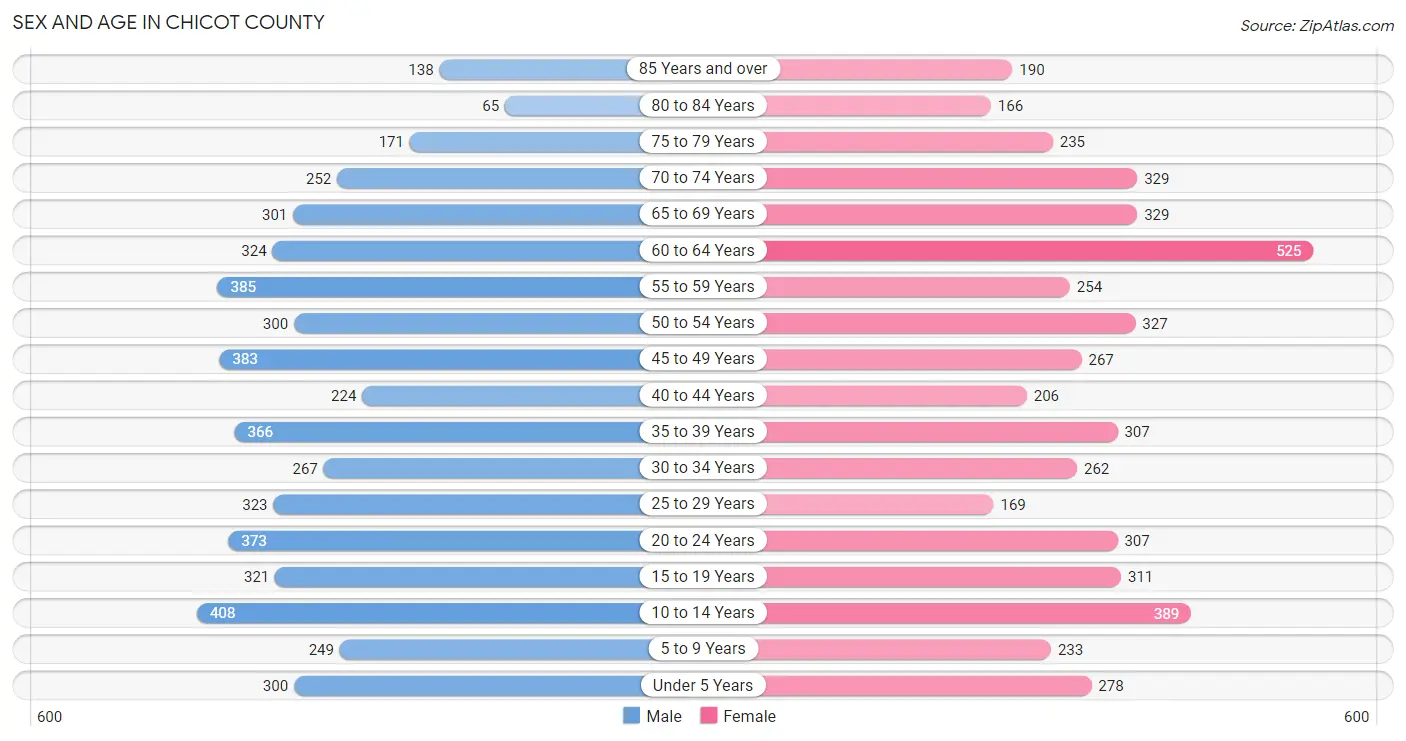Toggle the Male legend label
The height and width of the screenshot is (741, 1406).
pos(664,716)
